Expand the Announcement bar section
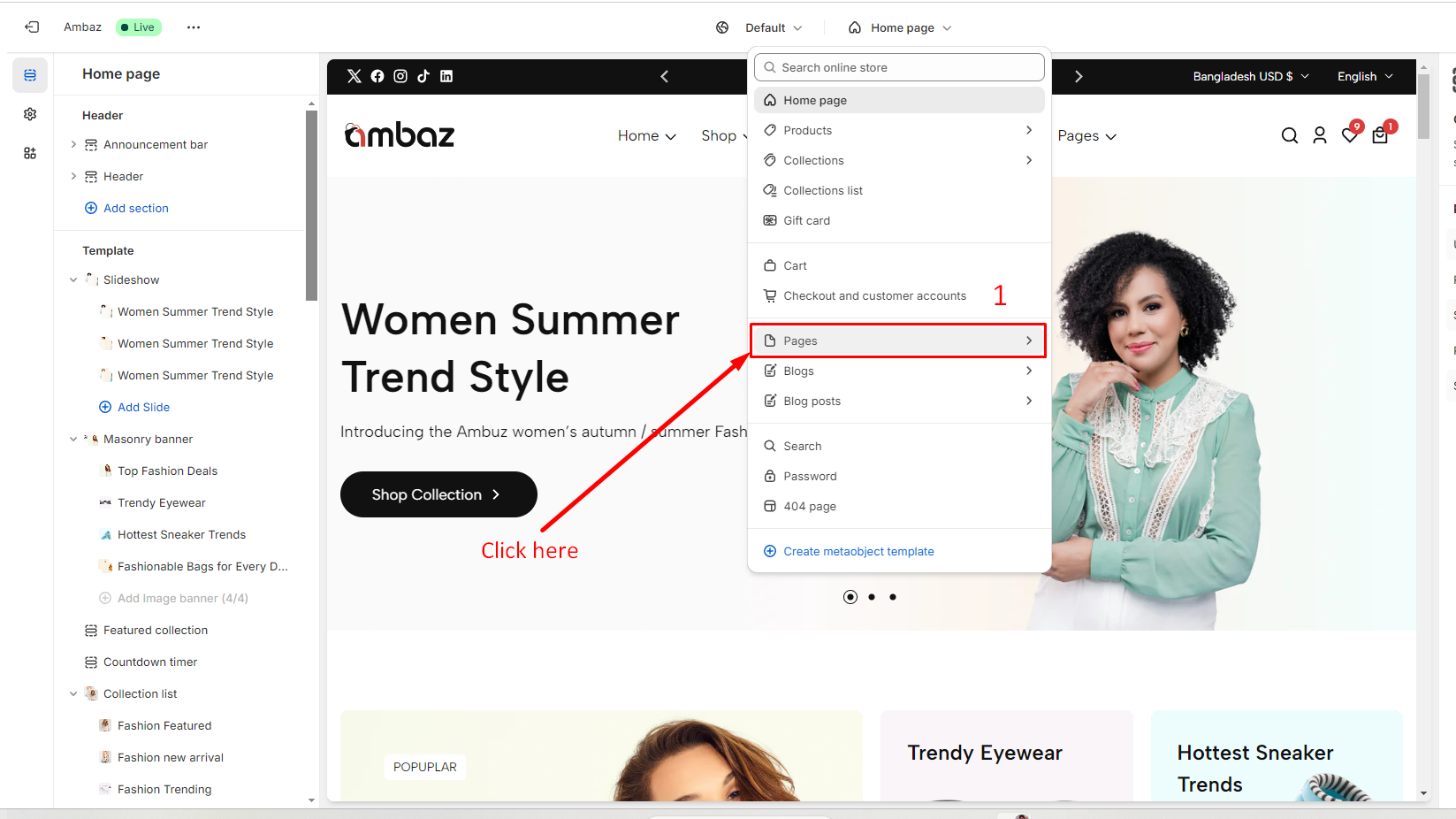Image resolution: width=1456 pixels, height=819 pixels. (73, 144)
